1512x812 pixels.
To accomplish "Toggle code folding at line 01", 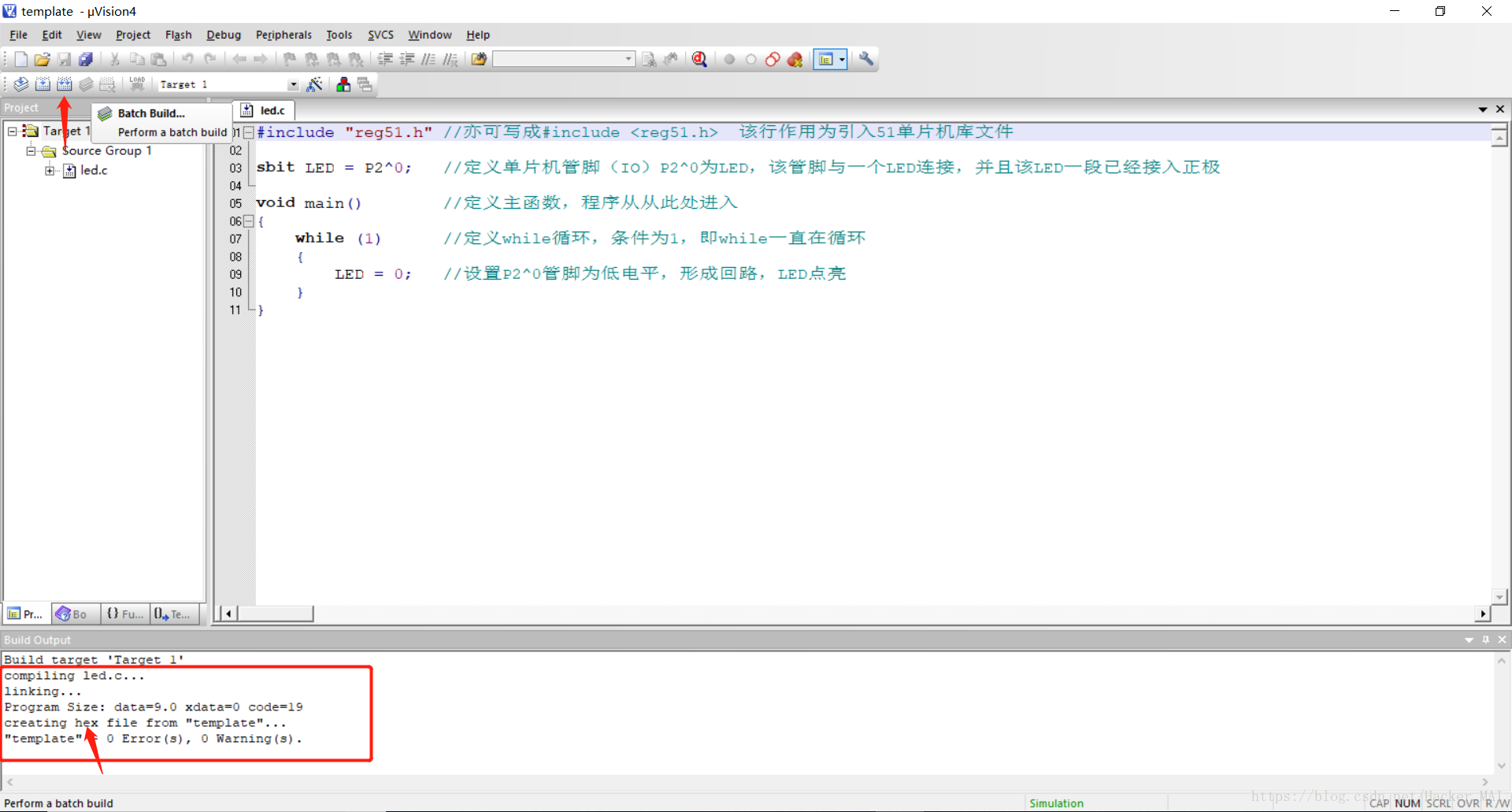I will [x=248, y=132].
